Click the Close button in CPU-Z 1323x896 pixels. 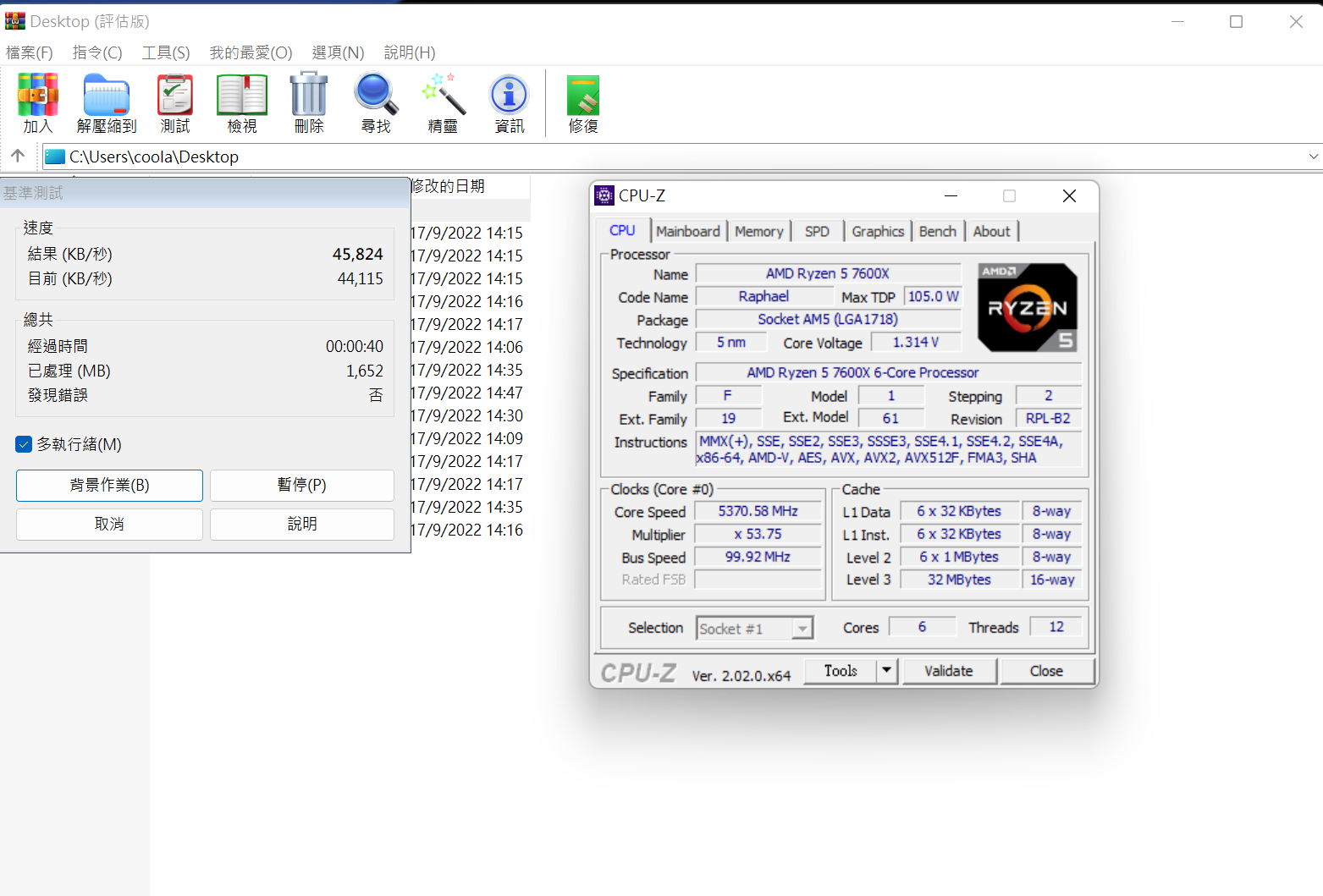1046,671
